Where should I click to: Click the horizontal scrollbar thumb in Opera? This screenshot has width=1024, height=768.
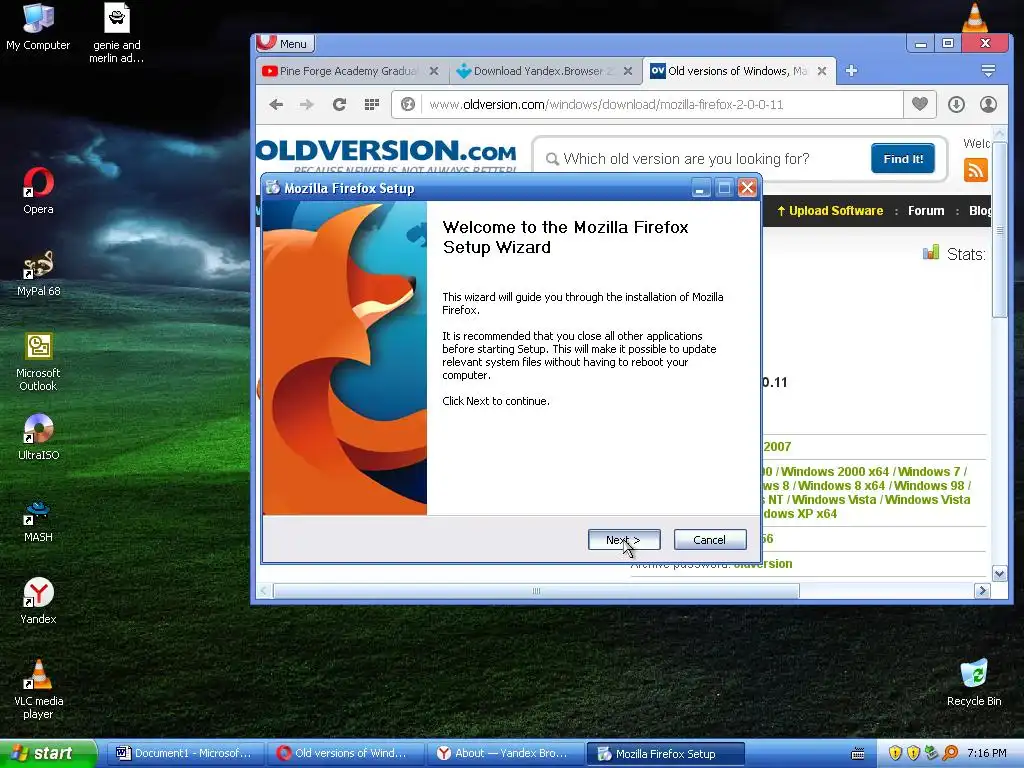pos(536,591)
